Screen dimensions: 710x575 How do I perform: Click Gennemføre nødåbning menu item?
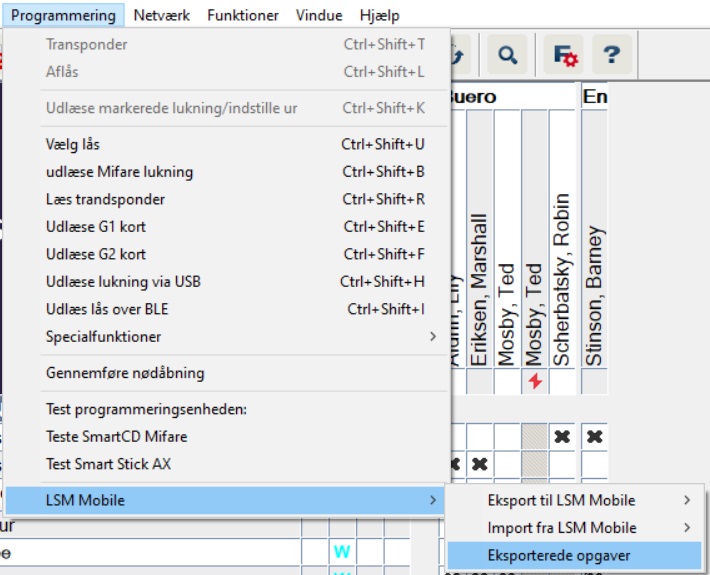click(125, 373)
